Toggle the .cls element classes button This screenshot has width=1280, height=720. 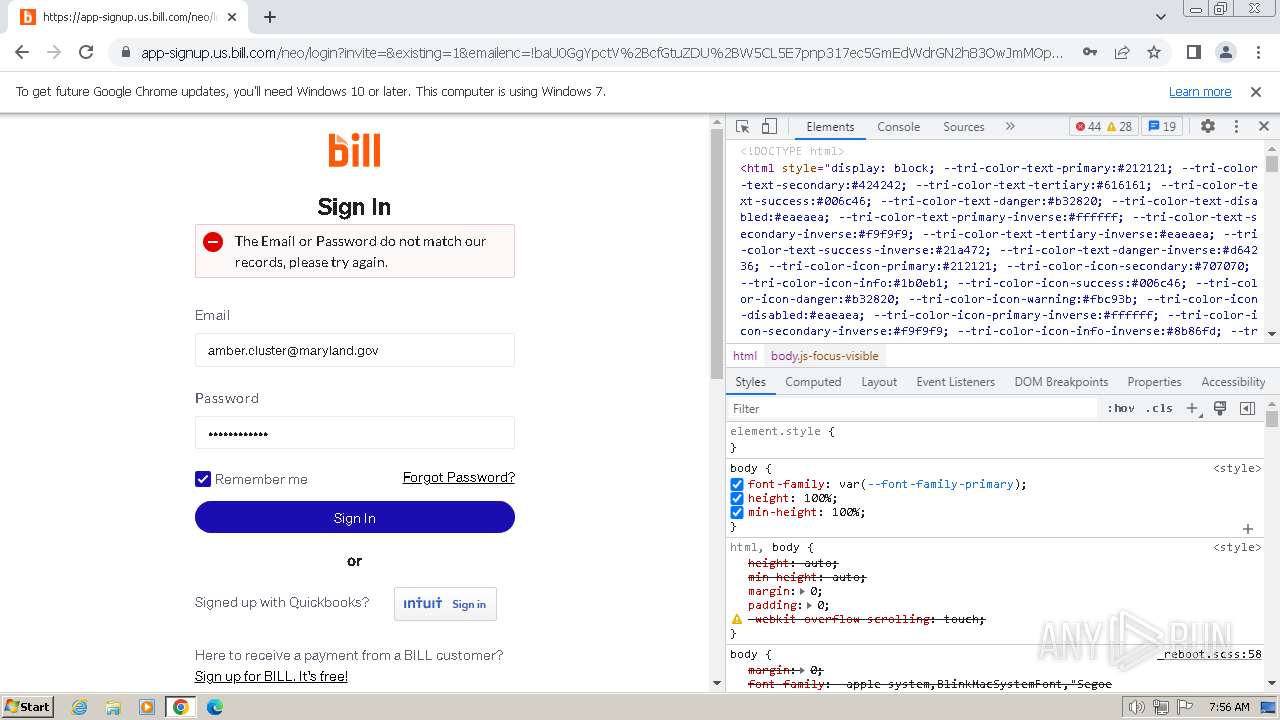click(1159, 408)
